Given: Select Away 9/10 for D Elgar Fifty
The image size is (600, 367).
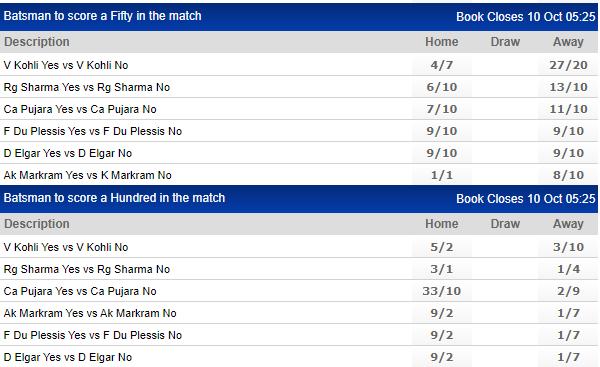Looking at the screenshot, I should coord(568,153).
